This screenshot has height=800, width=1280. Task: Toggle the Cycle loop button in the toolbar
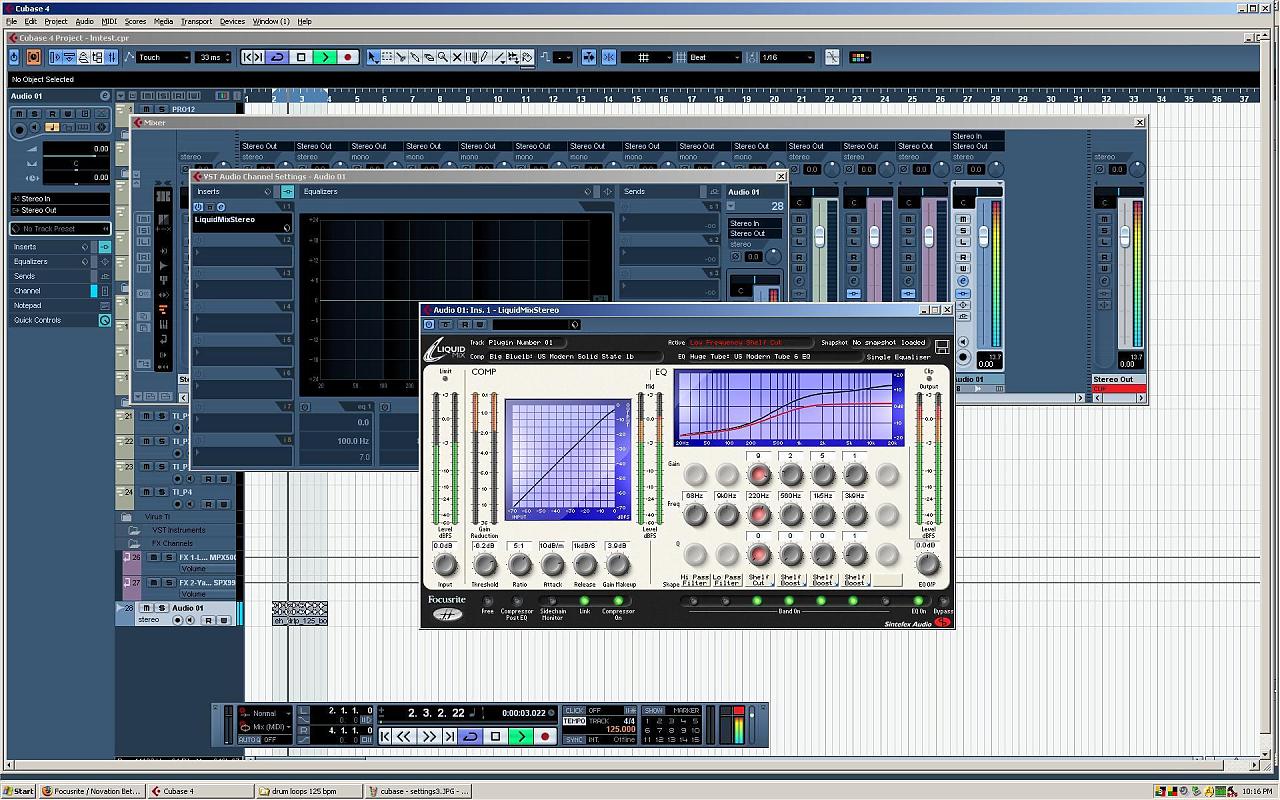click(278, 58)
